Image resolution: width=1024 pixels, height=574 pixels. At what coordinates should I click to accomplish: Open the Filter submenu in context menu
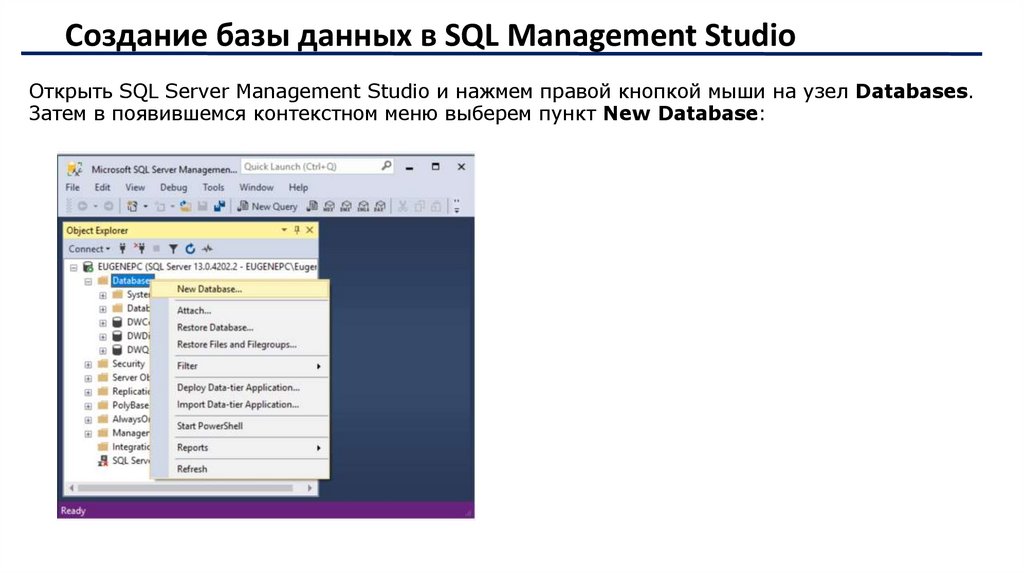(240, 366)
